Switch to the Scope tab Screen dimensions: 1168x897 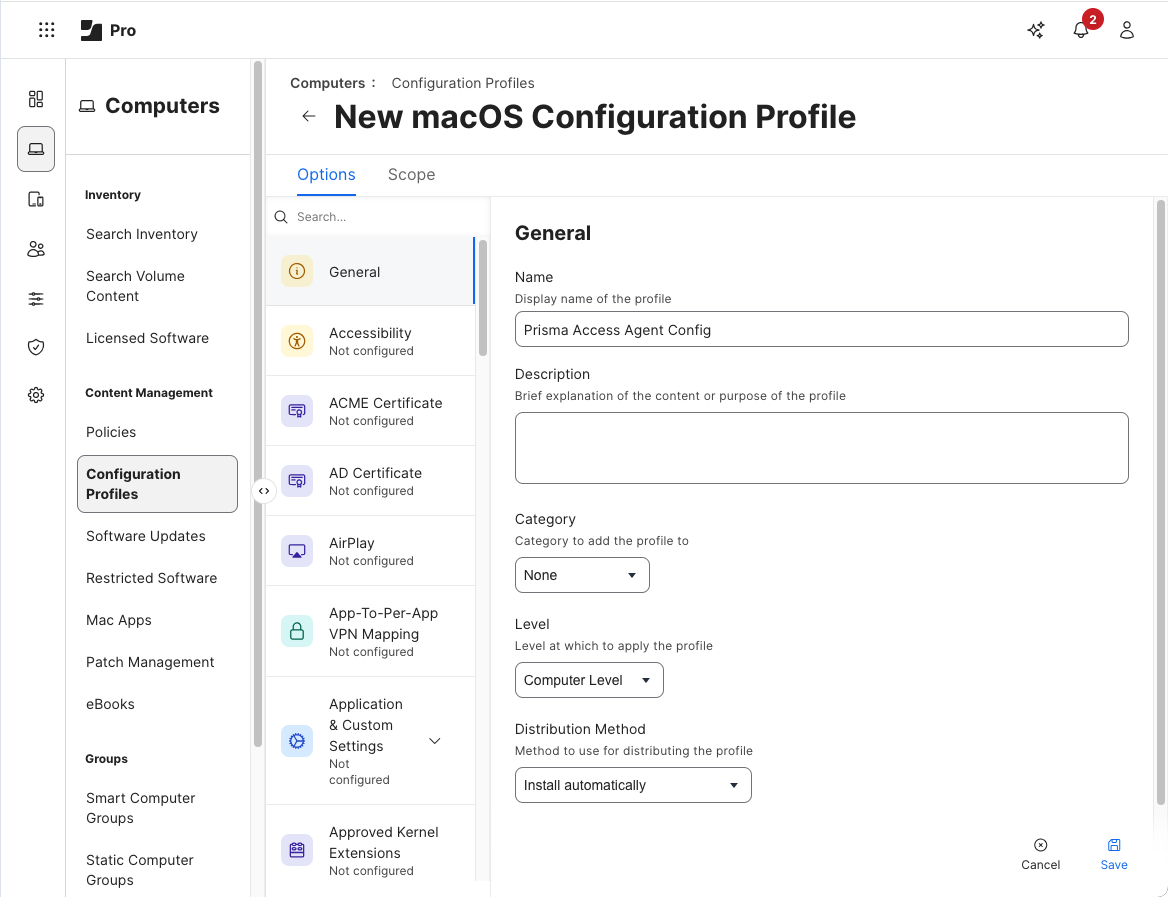pyautogui.click(x=411, y=174)
